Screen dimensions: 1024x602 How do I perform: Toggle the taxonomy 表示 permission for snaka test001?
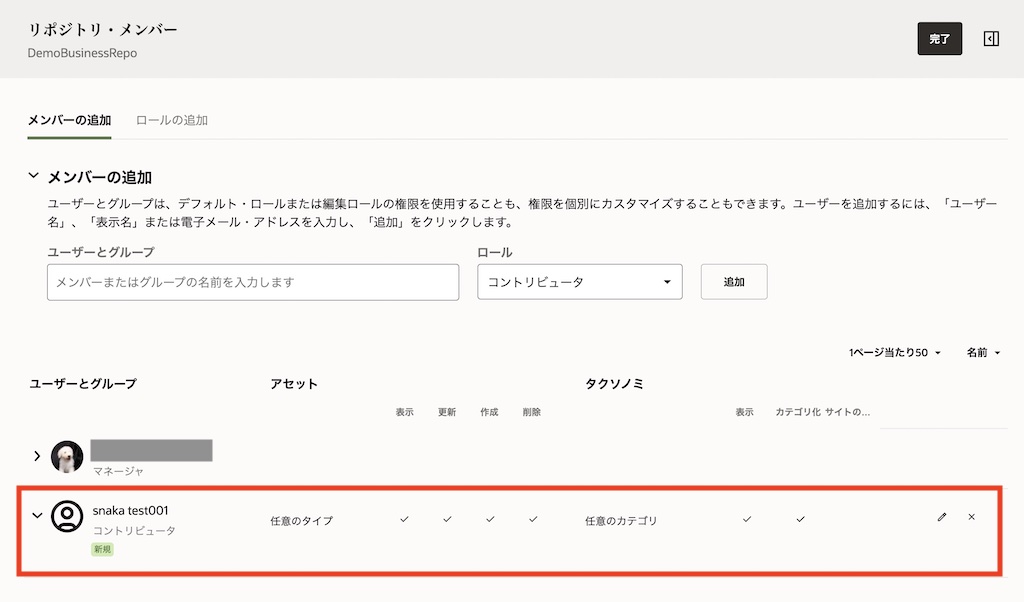[746, 519]
